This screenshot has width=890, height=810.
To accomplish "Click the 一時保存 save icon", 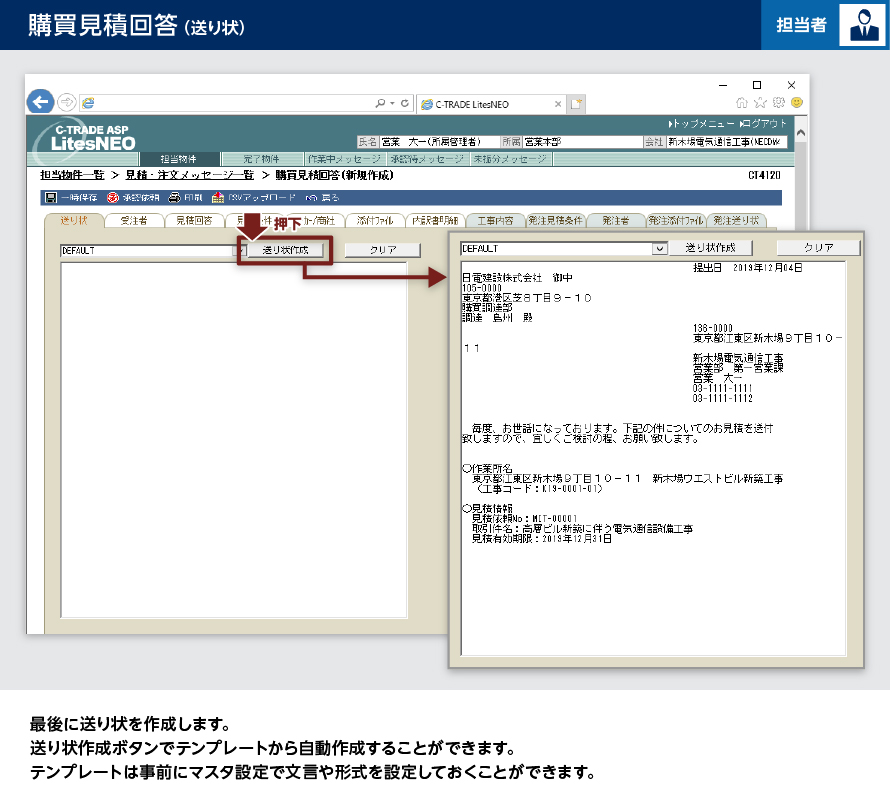I will (x=50, y=198).
